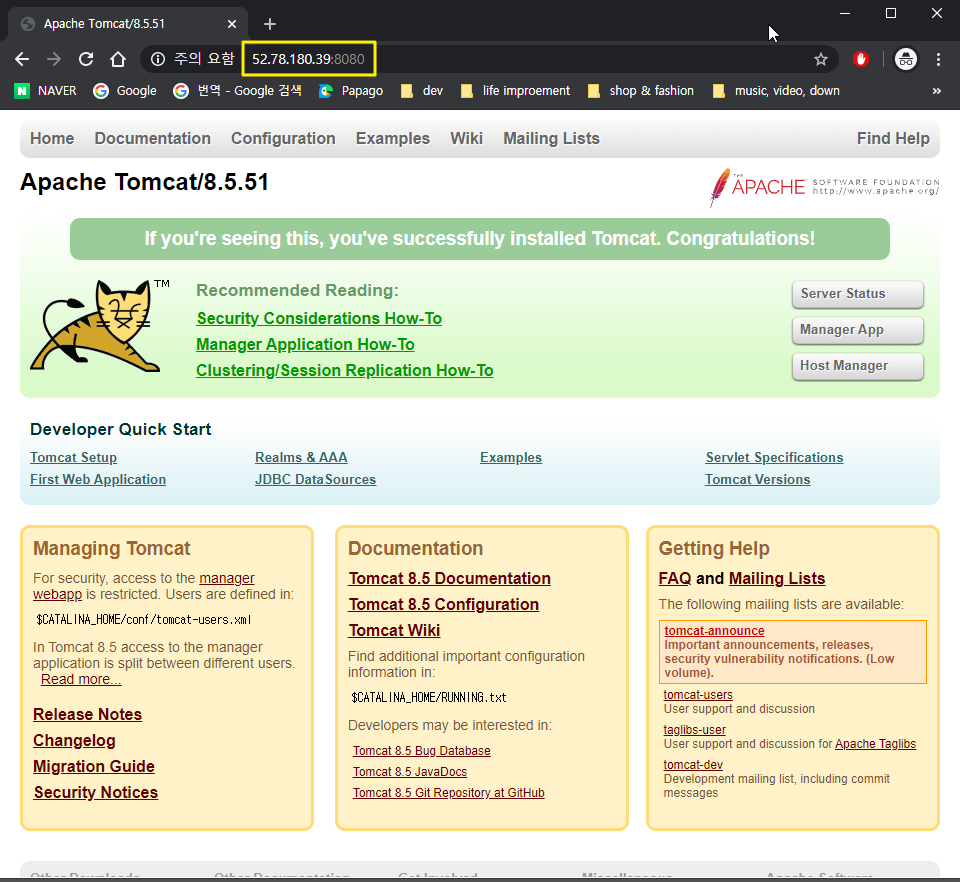The height and width of the screenshot is (882, 960).
Task: Open the Google bookmark
Action: point(125,91)
